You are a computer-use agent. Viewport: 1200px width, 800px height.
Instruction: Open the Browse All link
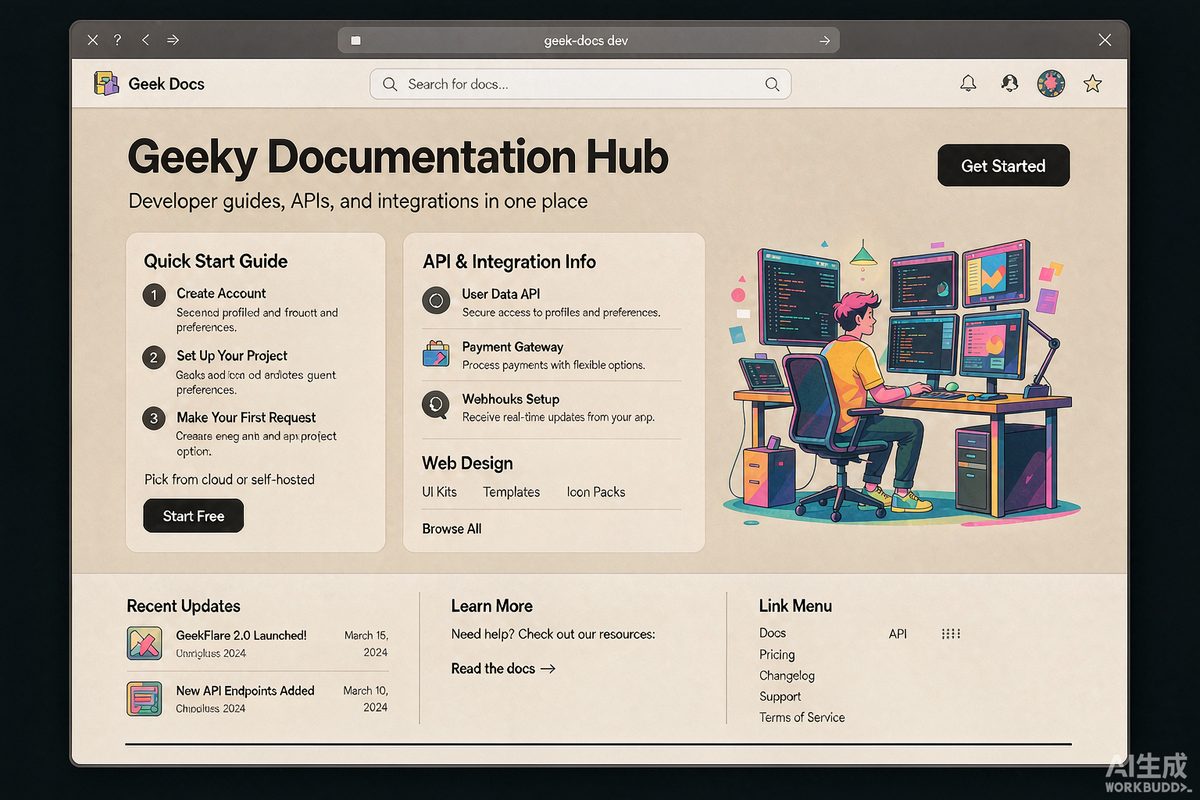[452, 528]
